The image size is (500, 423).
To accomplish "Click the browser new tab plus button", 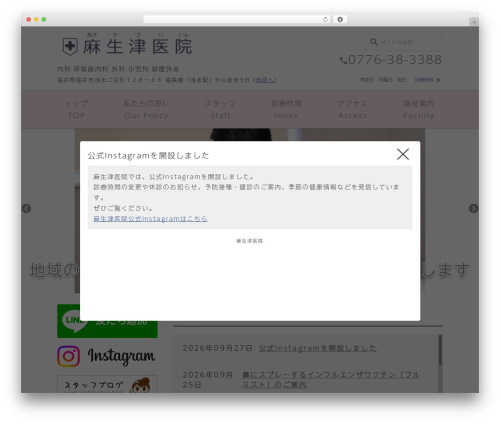I will point(474,22).
